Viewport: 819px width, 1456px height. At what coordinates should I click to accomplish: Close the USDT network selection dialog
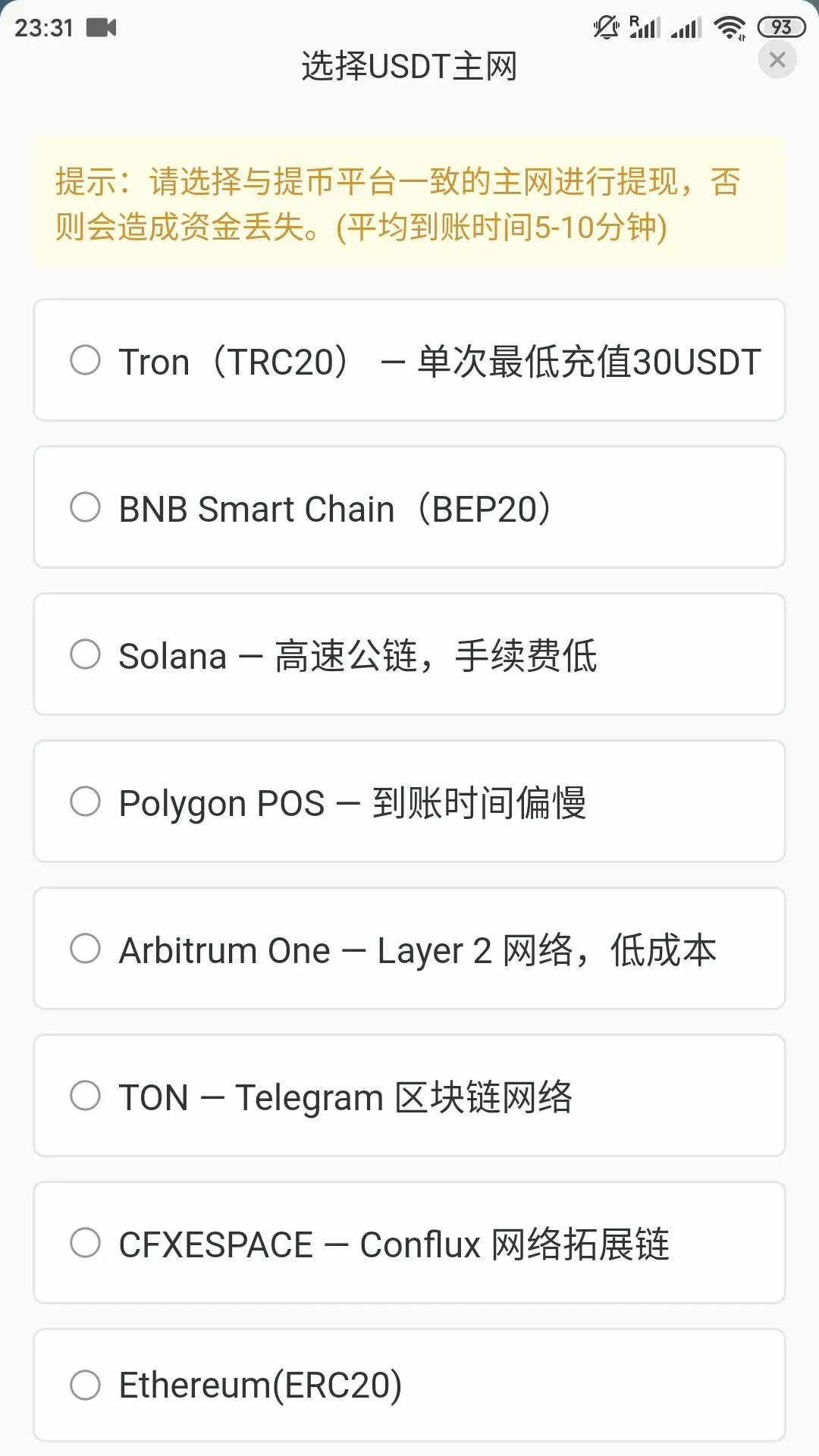777,60
